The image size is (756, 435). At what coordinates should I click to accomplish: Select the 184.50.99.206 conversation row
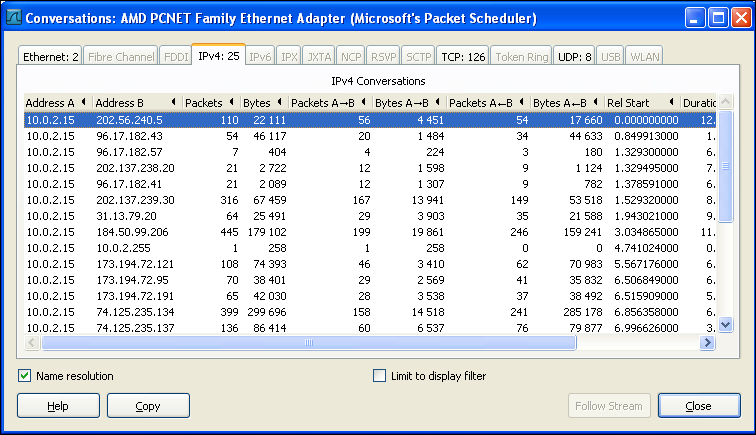(370, 232)
